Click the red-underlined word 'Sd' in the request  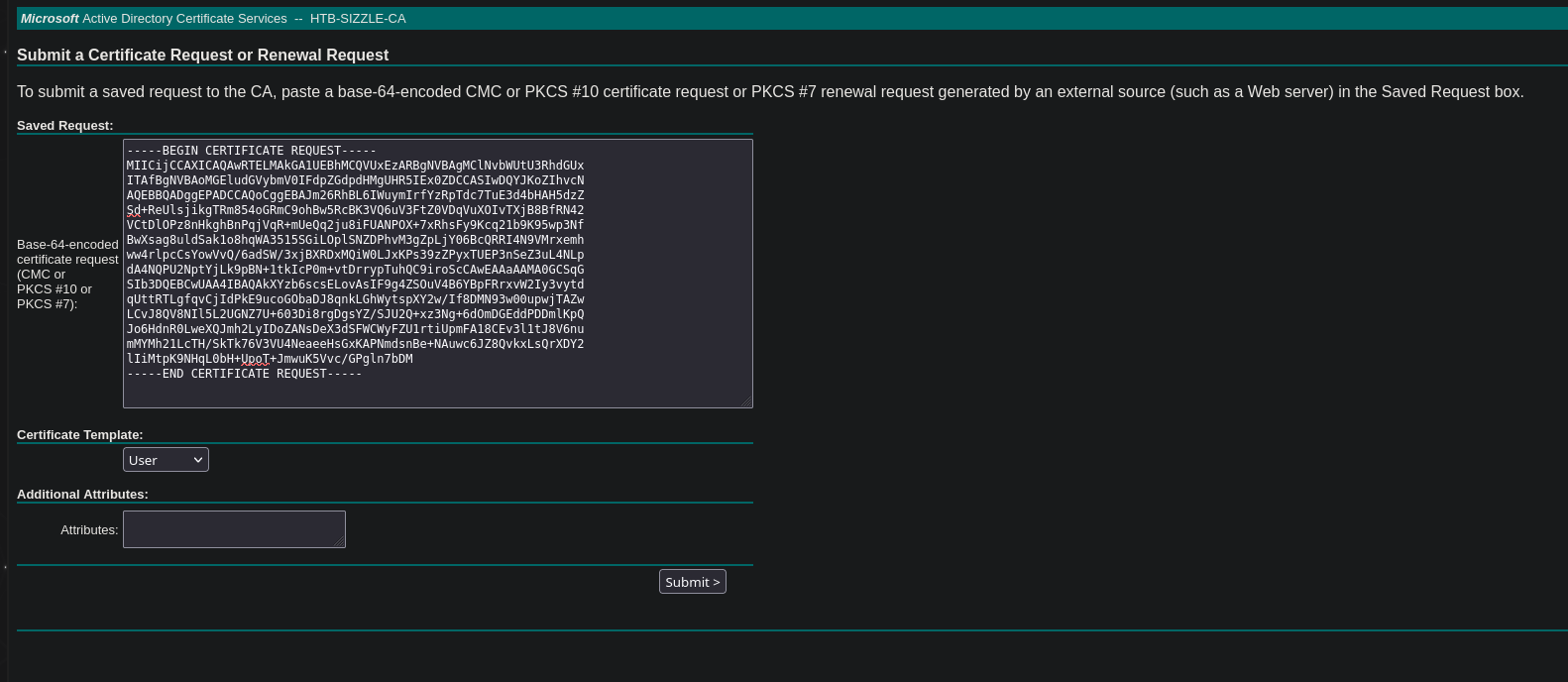[x=133, y=210]
